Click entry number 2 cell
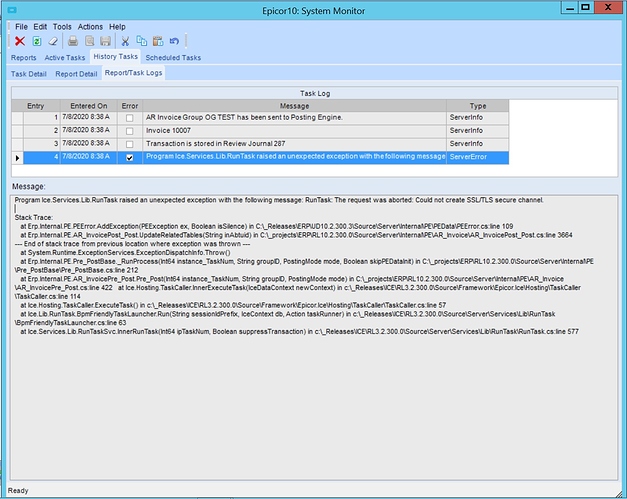627x499 pixels. click(42, 131)
